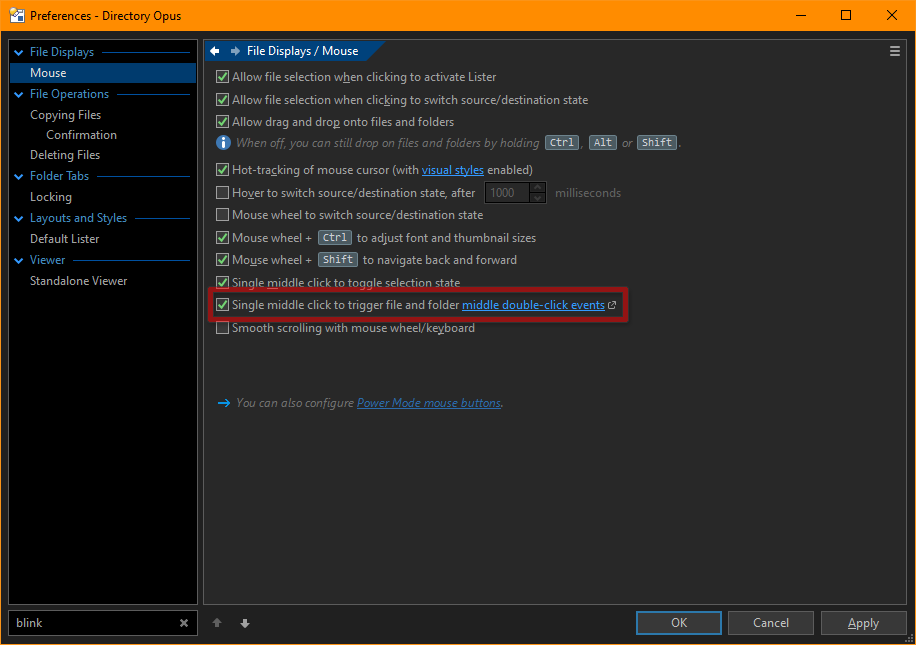Jump to previous search result arrow
This screenshot has height=645, width=916.
point(217,623)
